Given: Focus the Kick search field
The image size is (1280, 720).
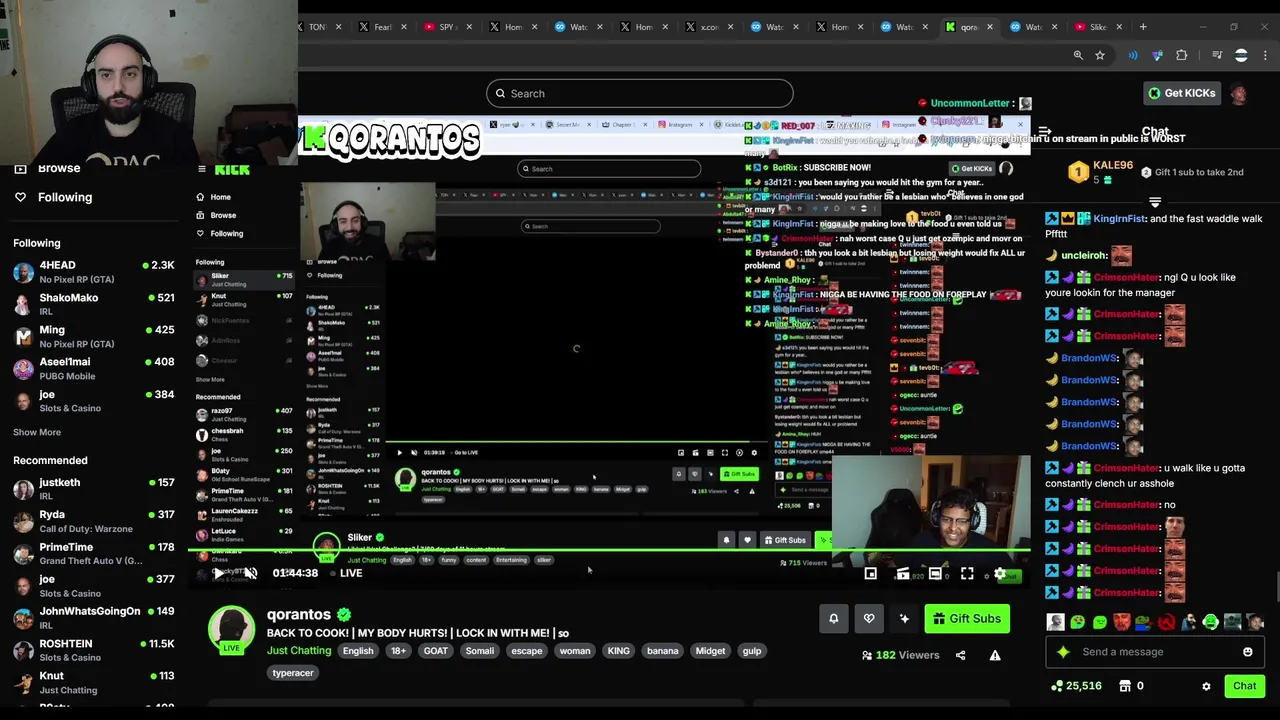Looking at the screenshot, I should [640, 94].
